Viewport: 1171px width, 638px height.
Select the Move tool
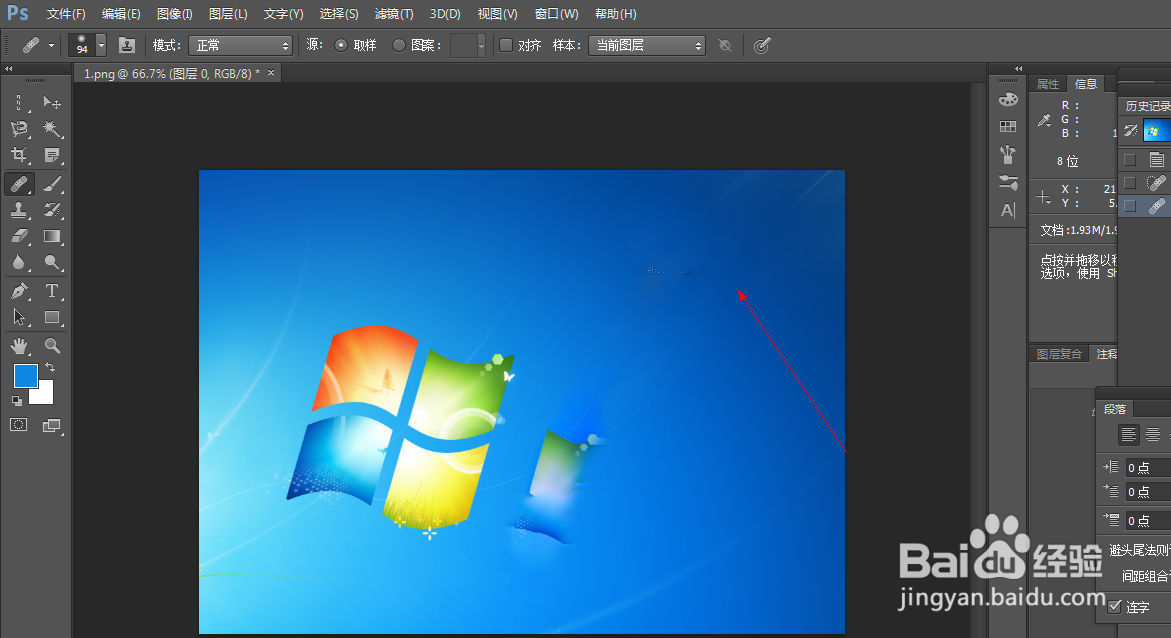tap(52, 102)
